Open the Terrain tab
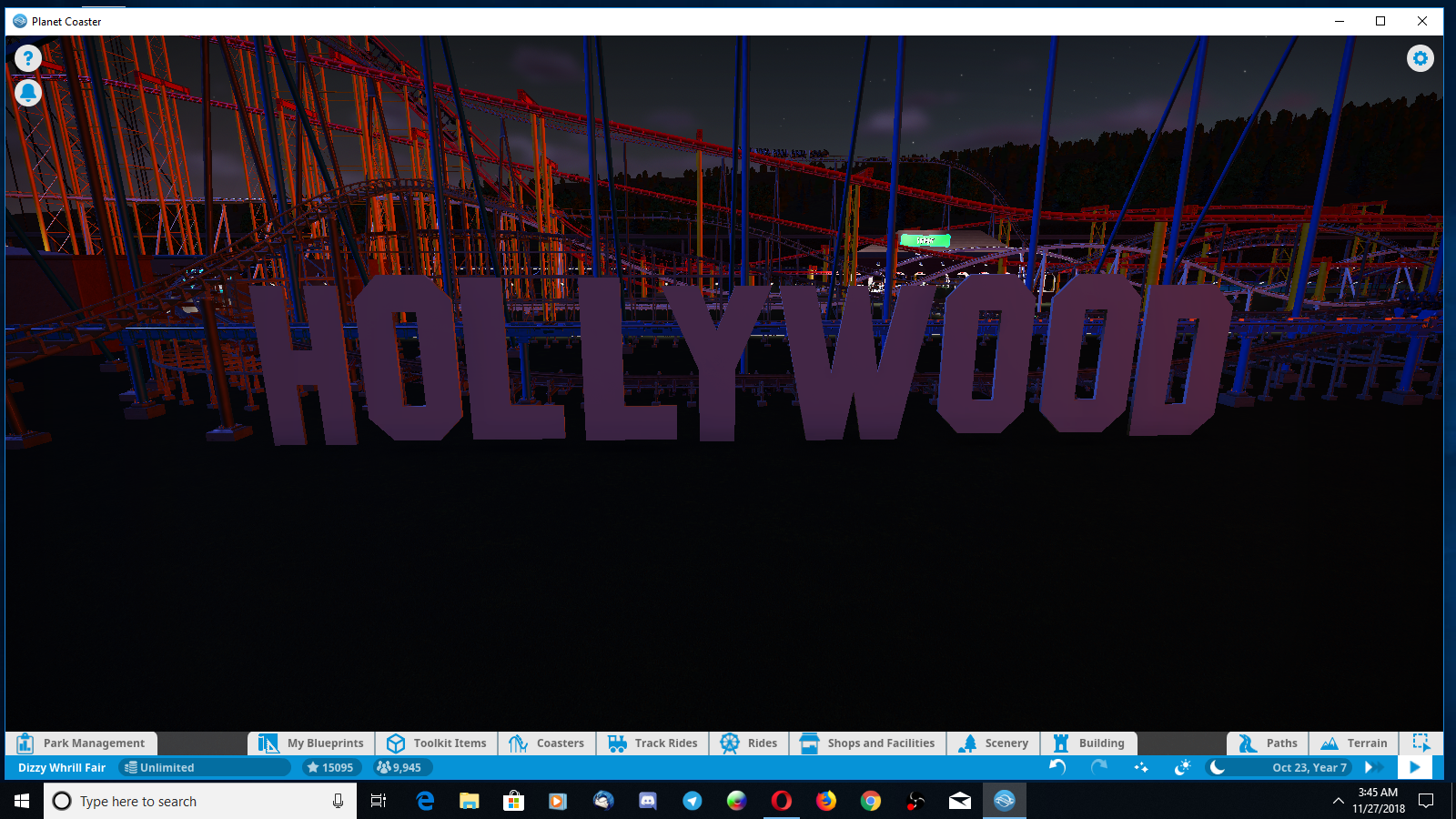 coord(1354,743)
